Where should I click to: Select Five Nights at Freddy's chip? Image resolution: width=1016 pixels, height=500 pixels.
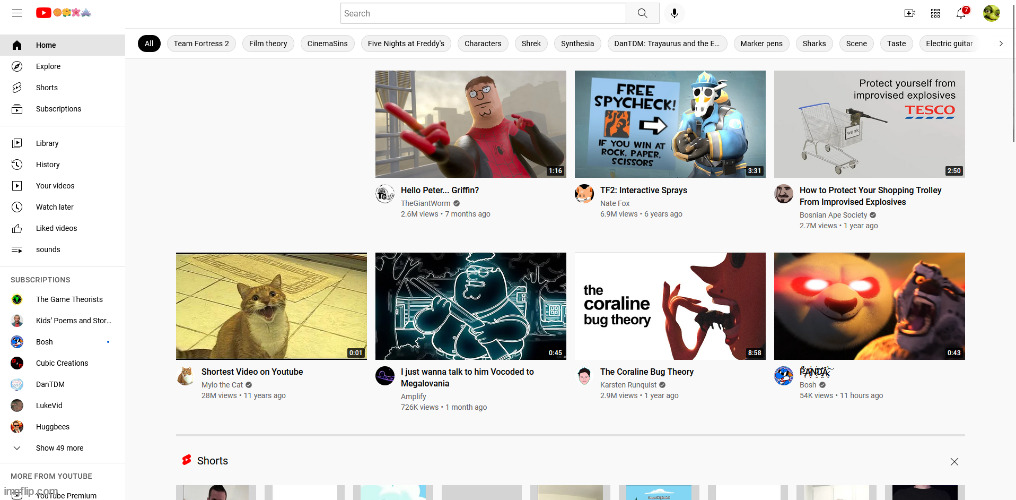pyautogui.click(x=406, y=43)
